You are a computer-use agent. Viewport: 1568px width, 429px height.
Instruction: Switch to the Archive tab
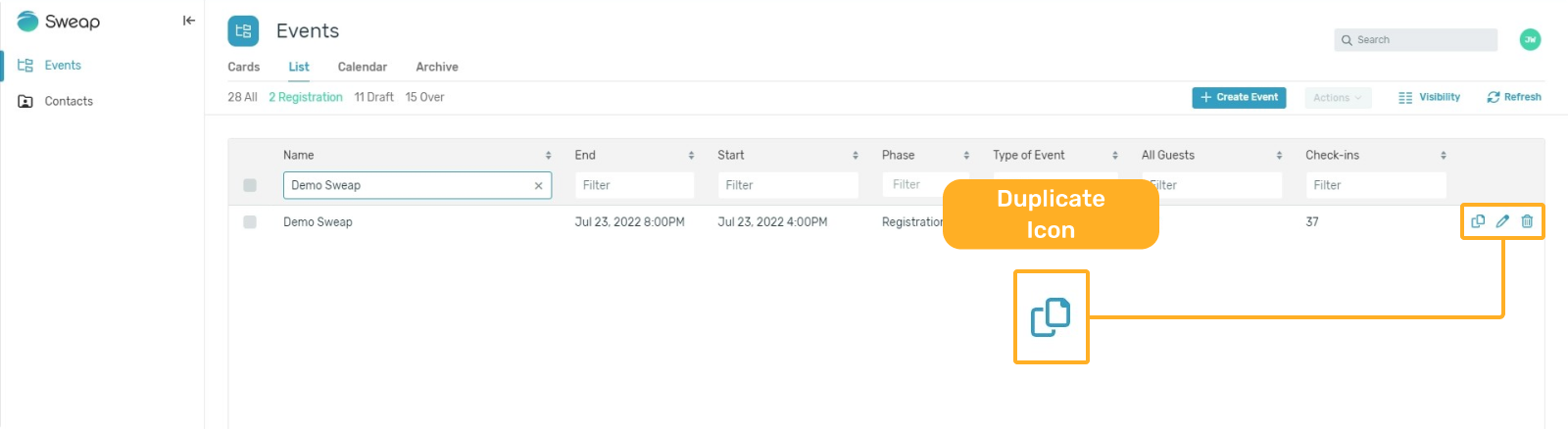click(437, 67)
